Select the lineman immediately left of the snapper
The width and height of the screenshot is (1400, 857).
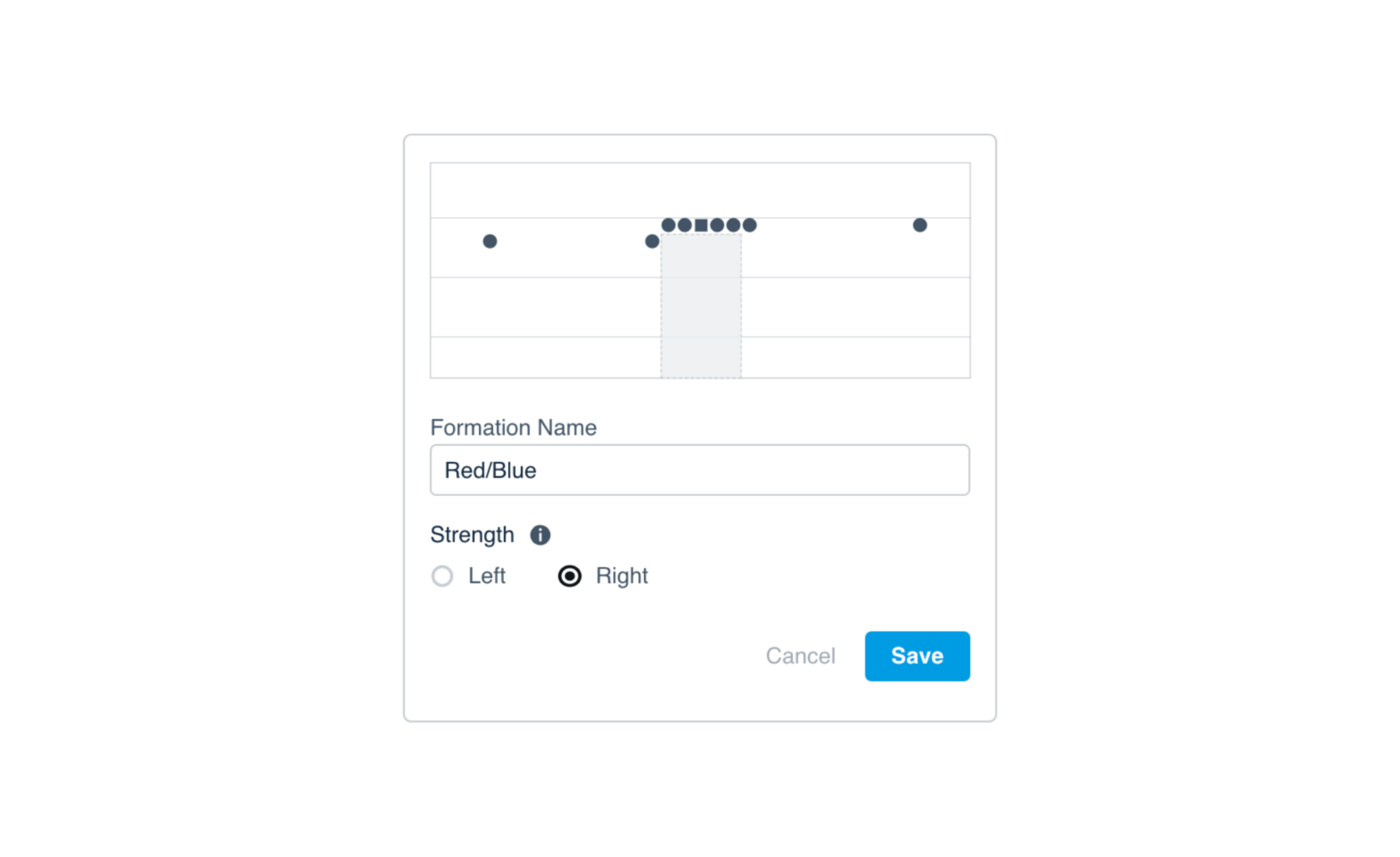(x=685, y=226)
